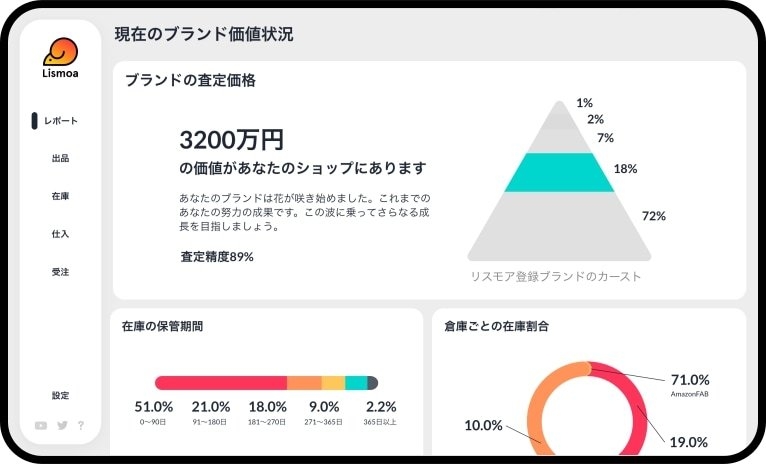Click the Lismoa snail logo
Screen dimensions: 766x464
[x=60, y=53]
